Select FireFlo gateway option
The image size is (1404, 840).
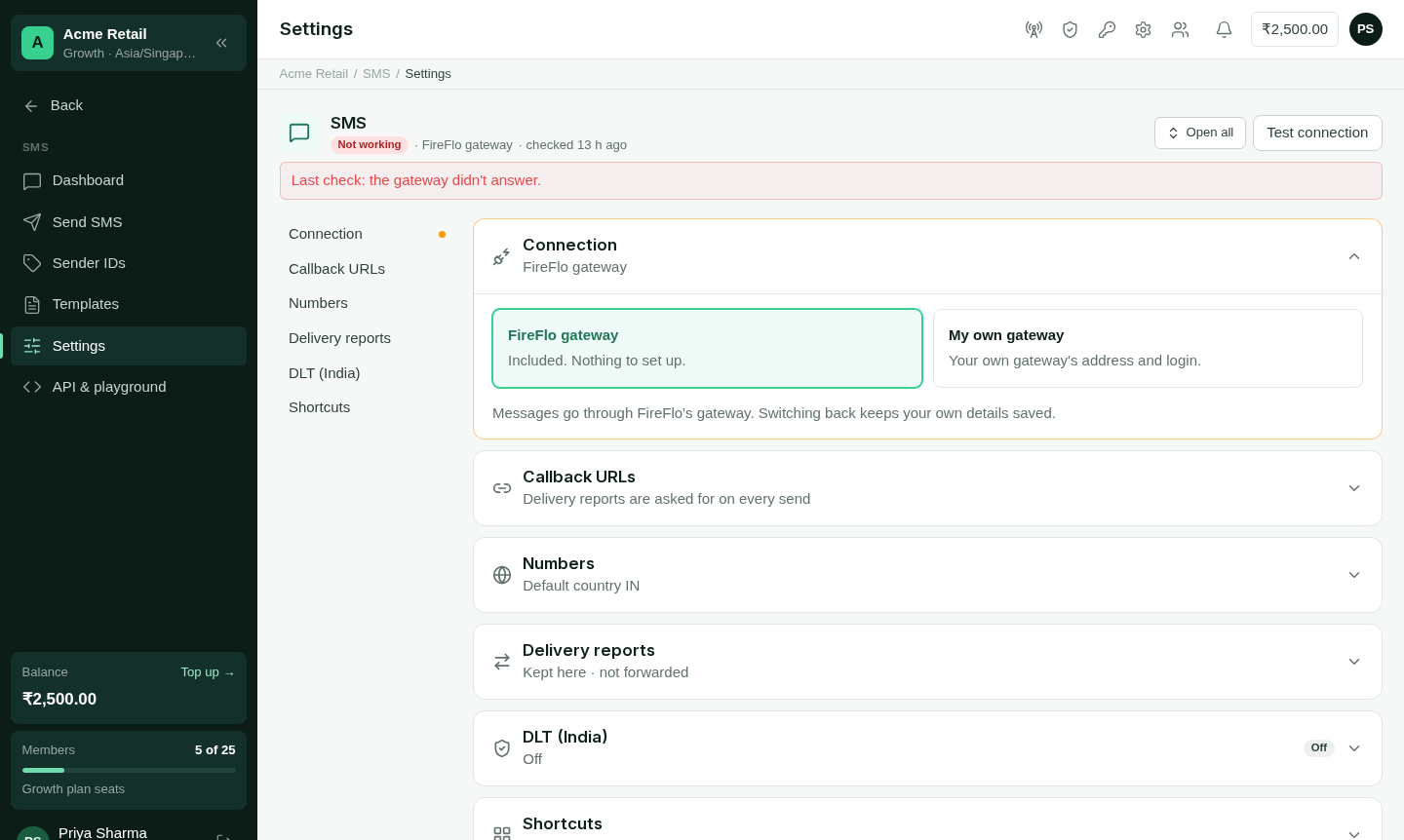[707, 349]
